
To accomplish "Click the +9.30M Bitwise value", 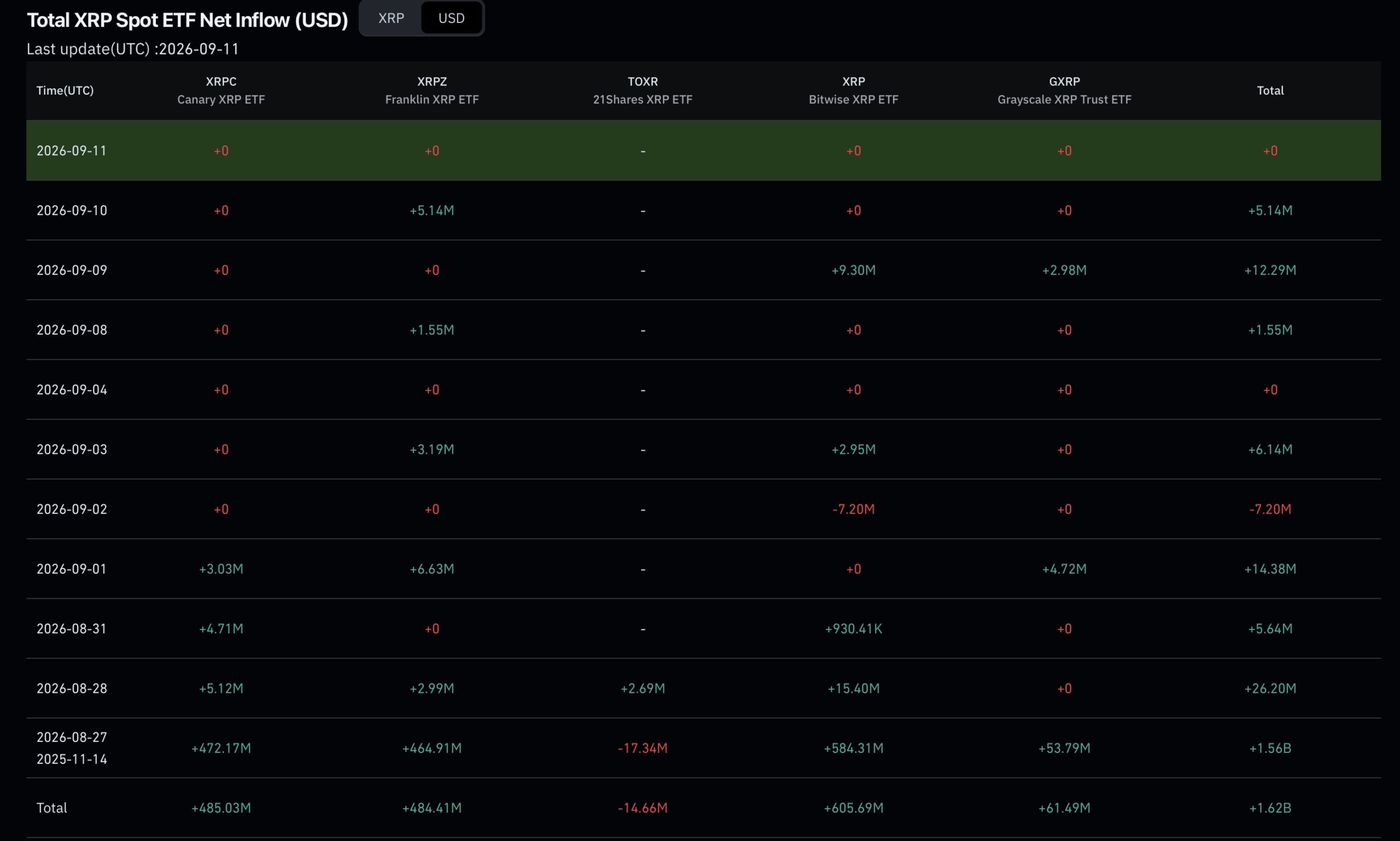I will click(854, 270).
